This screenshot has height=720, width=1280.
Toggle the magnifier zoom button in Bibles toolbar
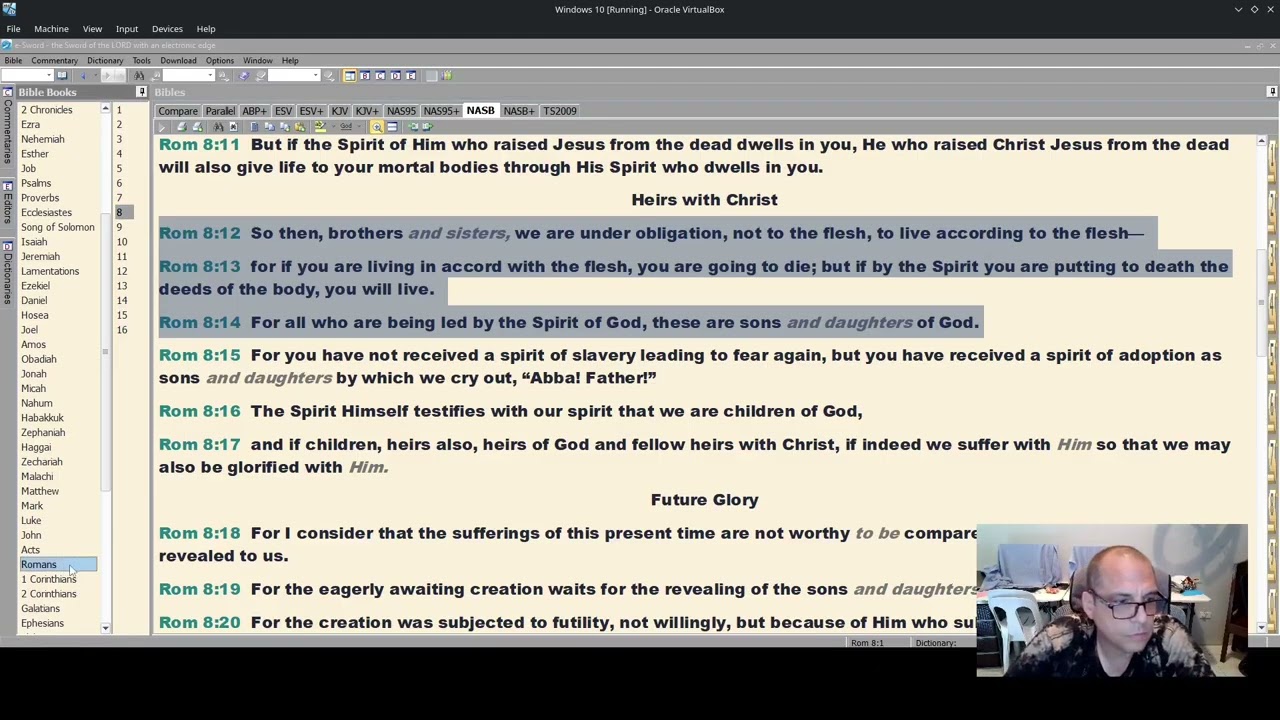(x=376, y=127)
